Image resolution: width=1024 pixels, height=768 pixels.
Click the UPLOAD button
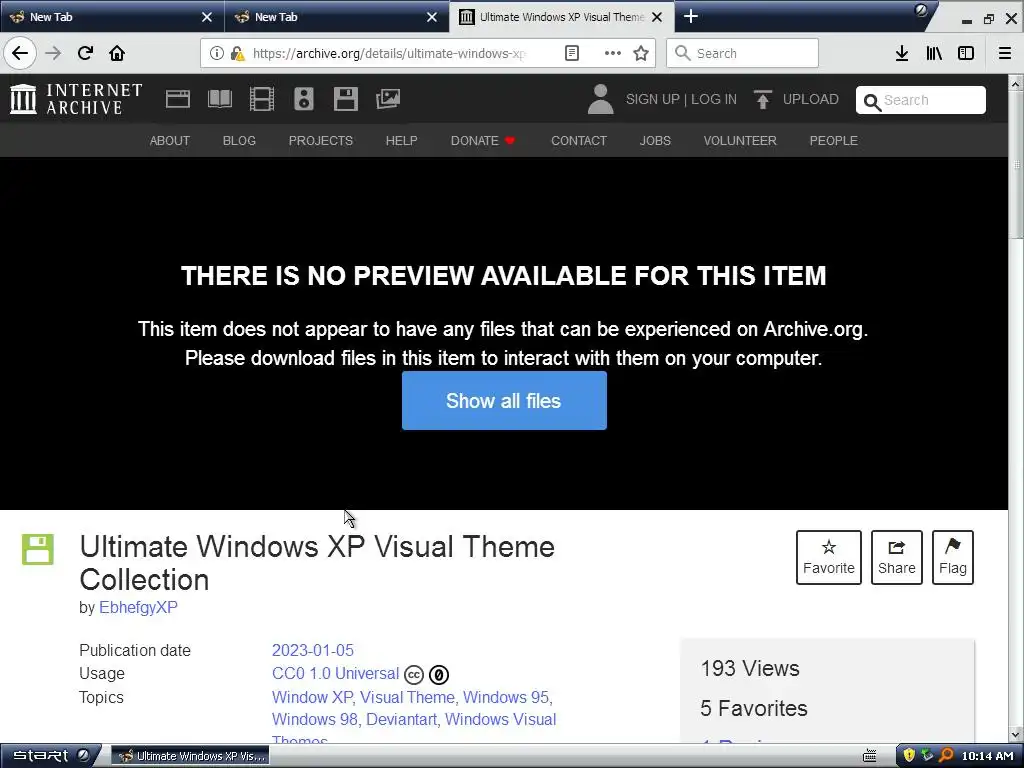[796, 99]
